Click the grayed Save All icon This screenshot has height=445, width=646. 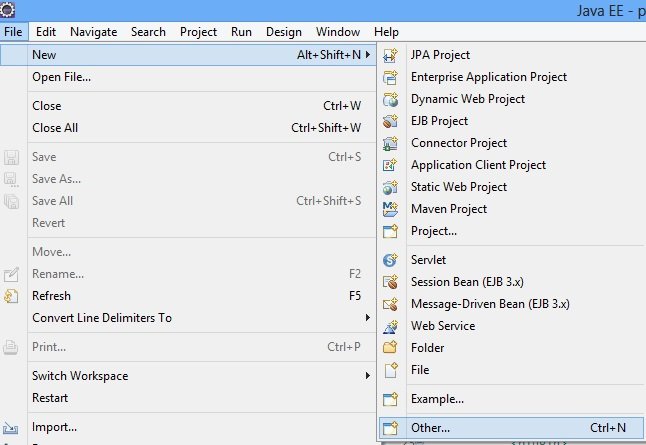11,201
